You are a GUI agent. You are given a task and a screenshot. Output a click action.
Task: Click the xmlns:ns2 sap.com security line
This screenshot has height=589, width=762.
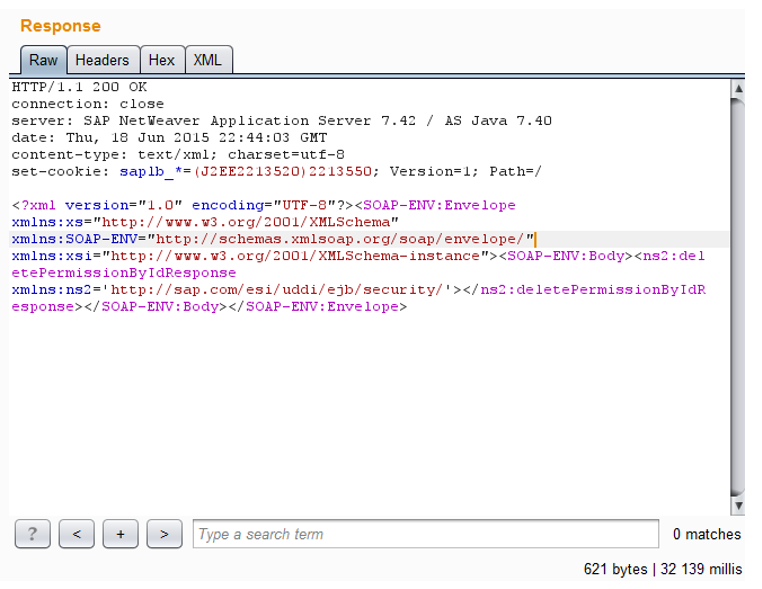pos(359,290)
